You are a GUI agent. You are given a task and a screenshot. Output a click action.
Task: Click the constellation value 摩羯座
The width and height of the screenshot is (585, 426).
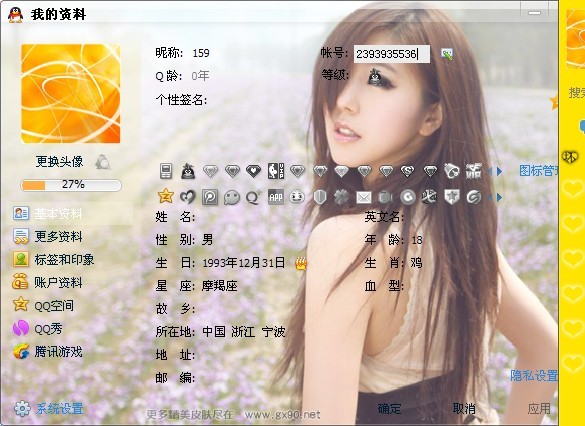point(219,286)
